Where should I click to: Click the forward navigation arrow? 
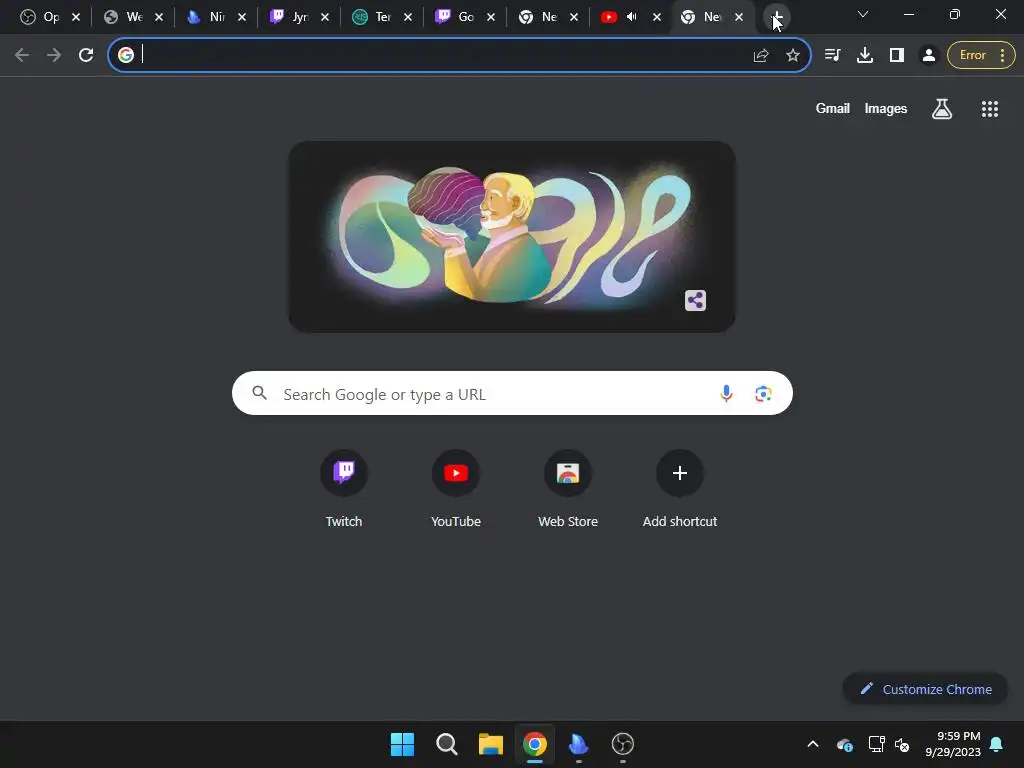[54, 56]
